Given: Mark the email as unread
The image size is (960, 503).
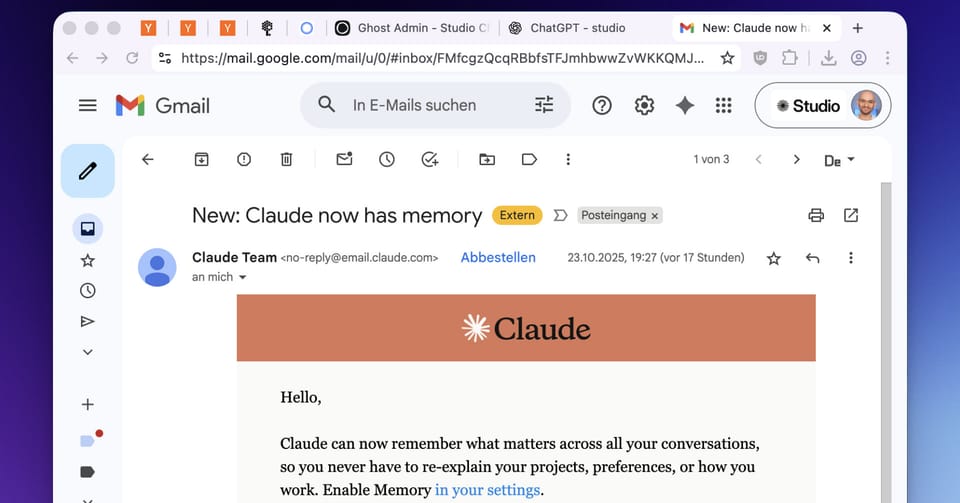Looking at the screenshot, I should click(x=344, y=159).
